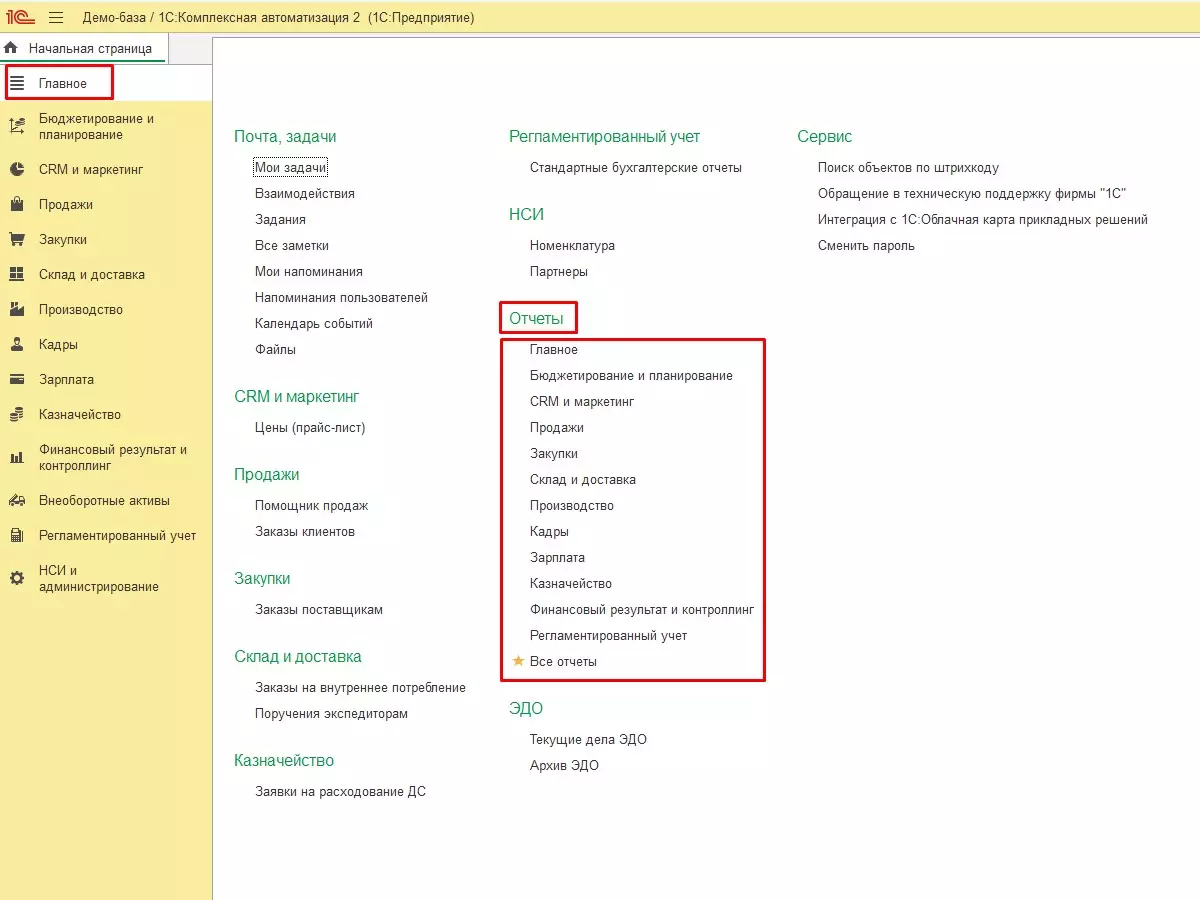Screen dimensions: 1200x900
Task: Click the Кадры person icon
Action: tap(17, 344)
